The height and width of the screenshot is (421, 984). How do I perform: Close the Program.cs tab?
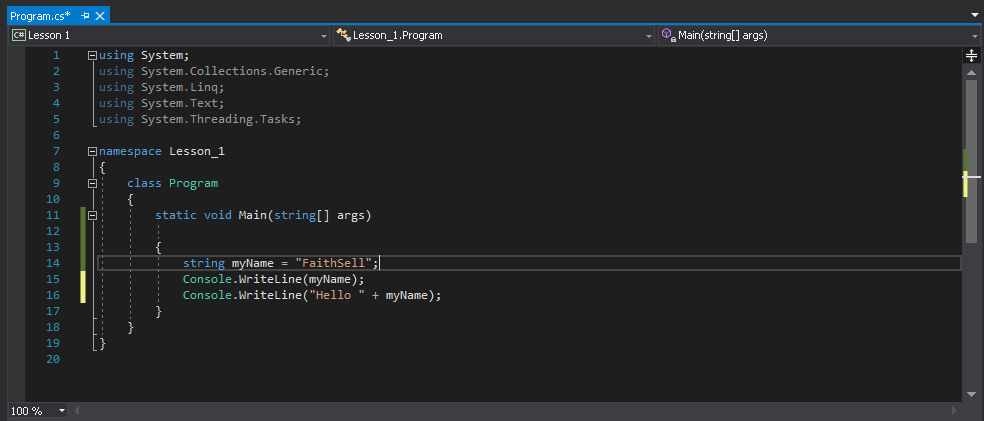pos(101,16)
